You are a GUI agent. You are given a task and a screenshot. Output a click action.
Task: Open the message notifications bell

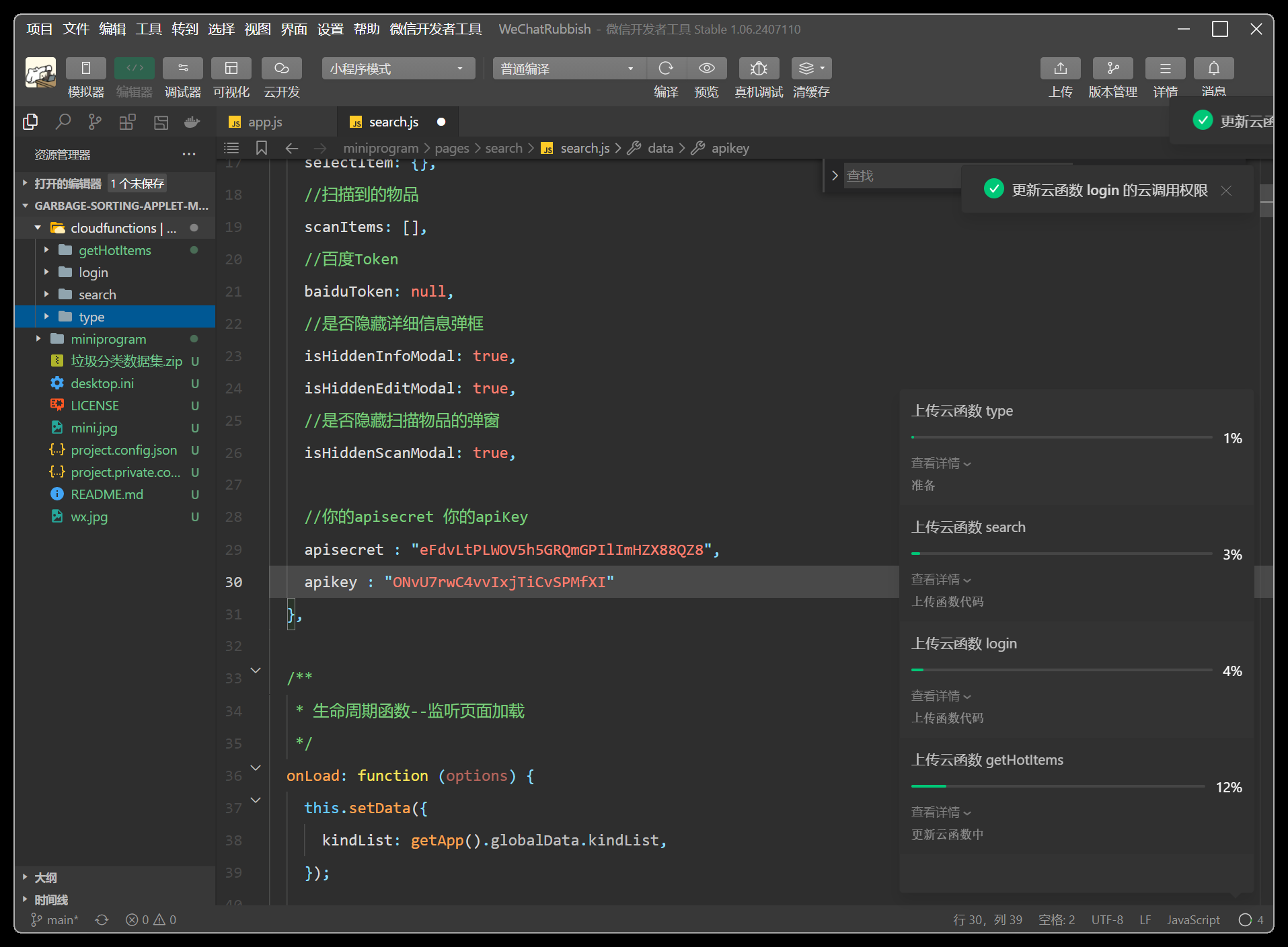pos(1214,69)
